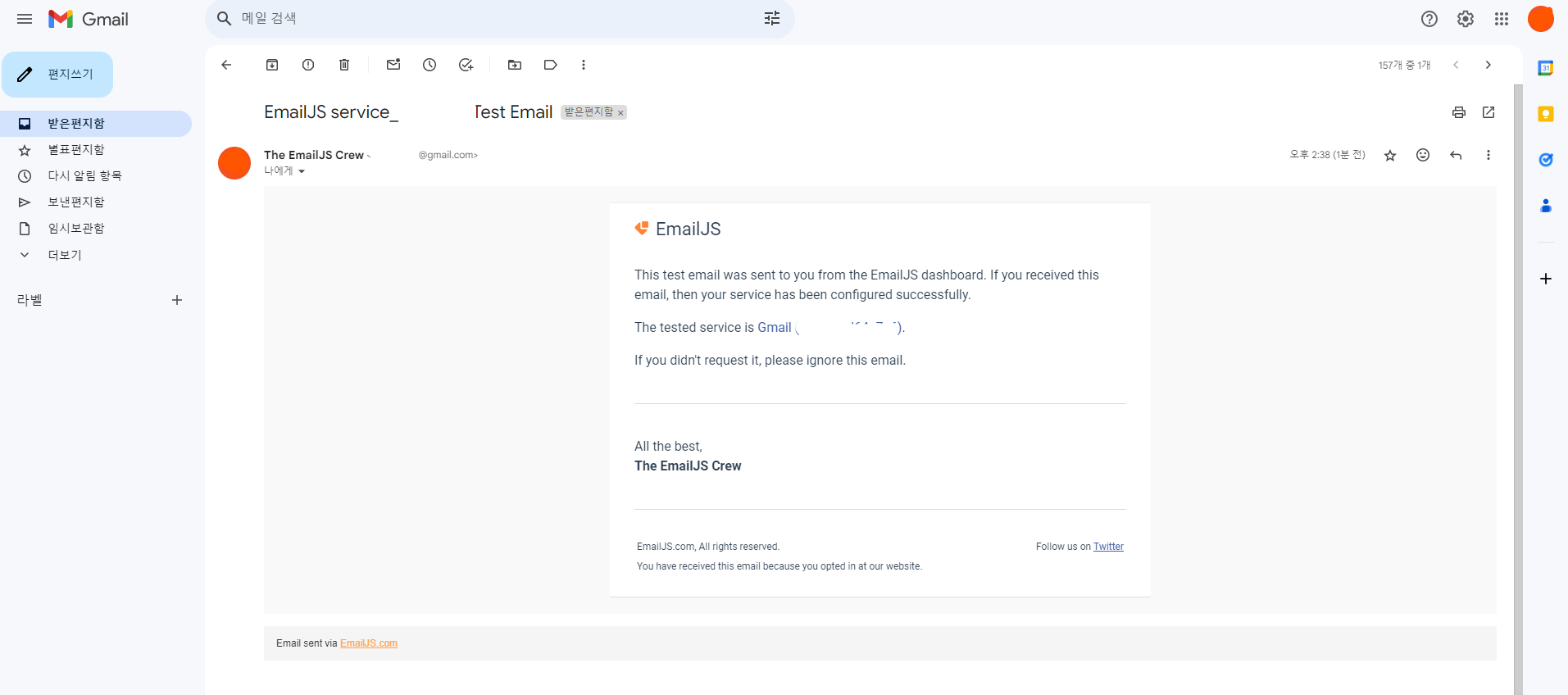Open Google Keep side panel
Image resolution: width=1568 pixels, height=695 pixels.
coord(1546,114)
